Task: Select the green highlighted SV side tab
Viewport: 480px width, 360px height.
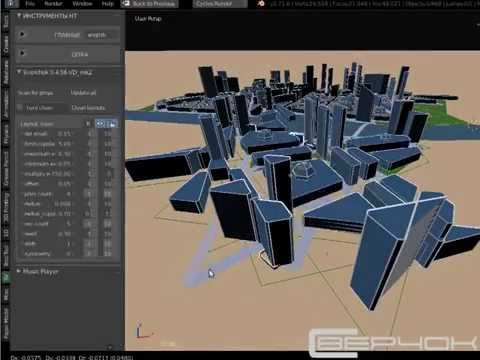Action: point(6,277)
